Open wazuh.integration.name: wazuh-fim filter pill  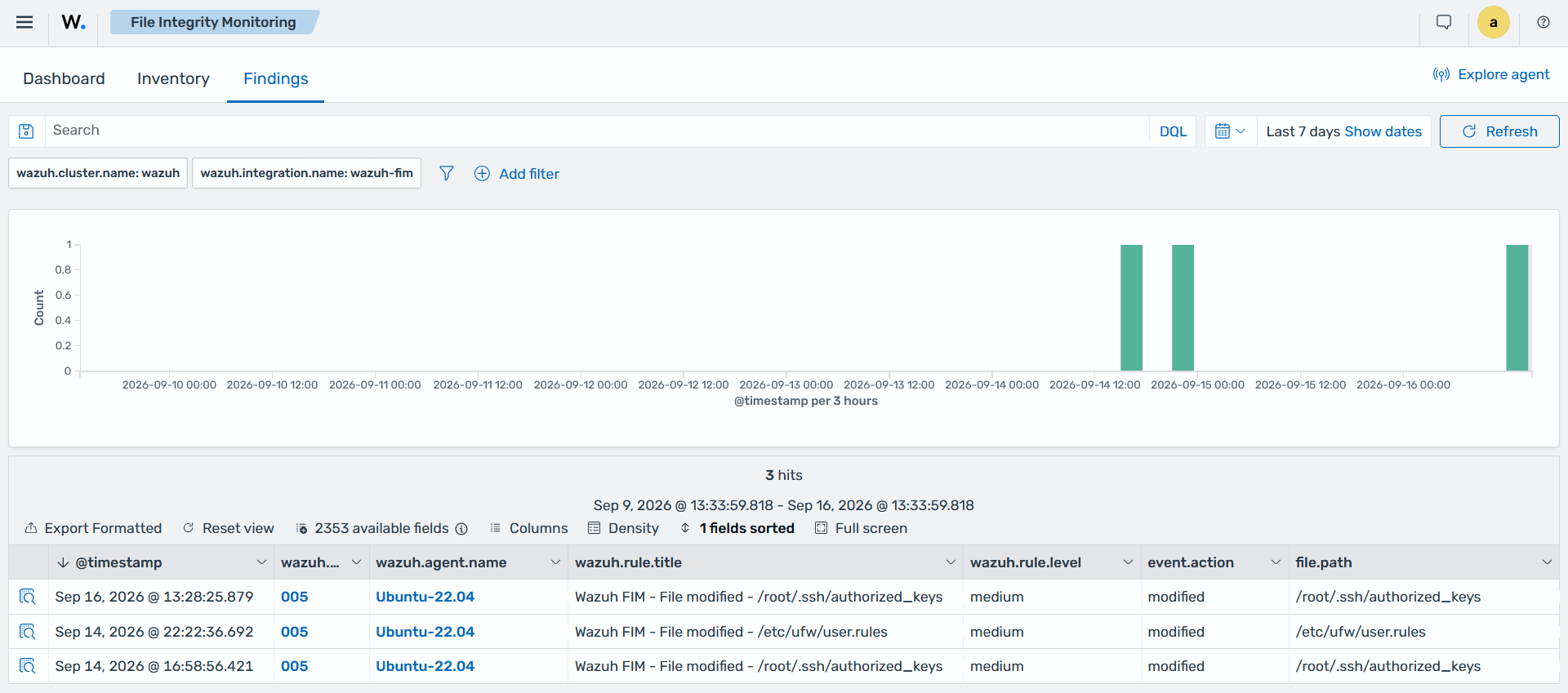[307, 173]
